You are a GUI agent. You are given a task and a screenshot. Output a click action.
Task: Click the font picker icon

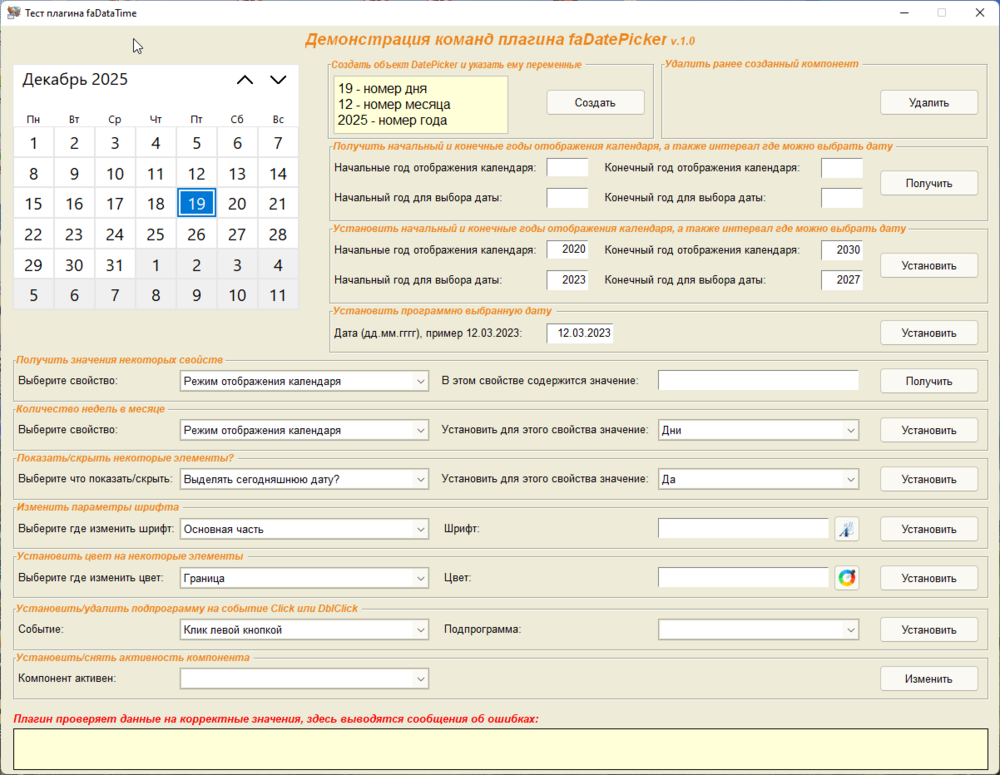847,529
